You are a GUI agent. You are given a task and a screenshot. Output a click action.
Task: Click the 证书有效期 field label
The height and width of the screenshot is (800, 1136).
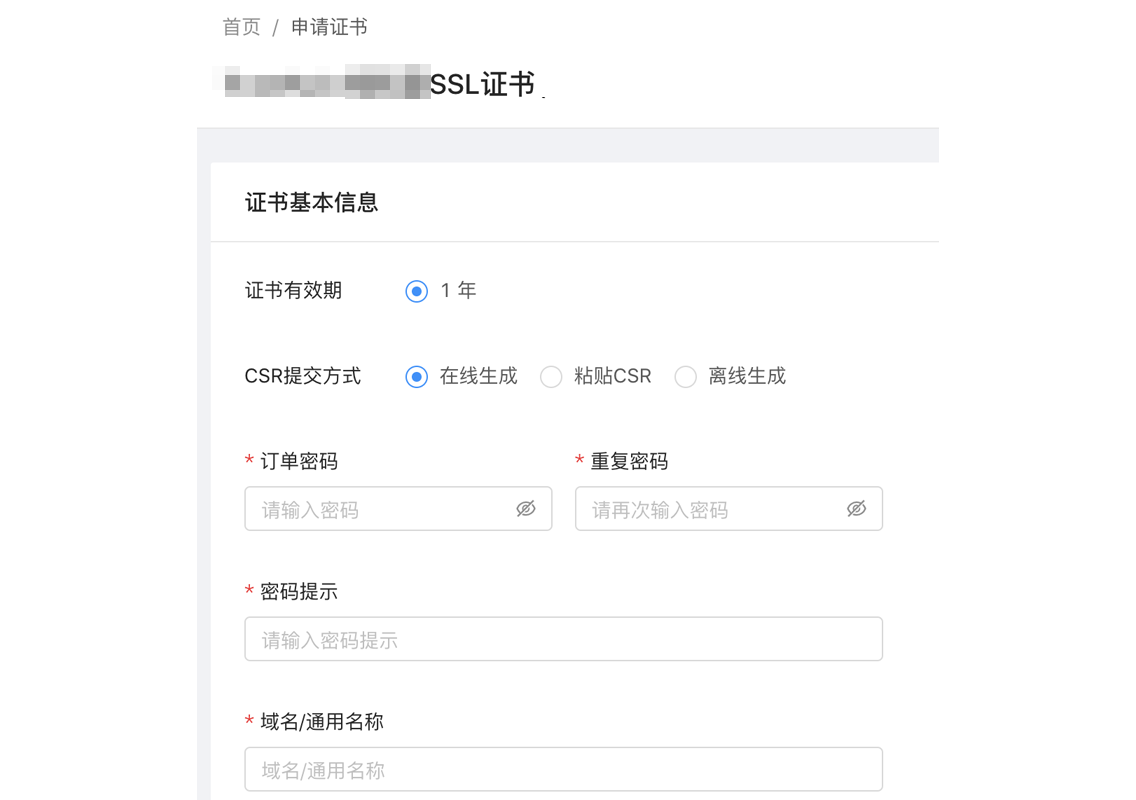pyautogui.click(x=293, y=291)
